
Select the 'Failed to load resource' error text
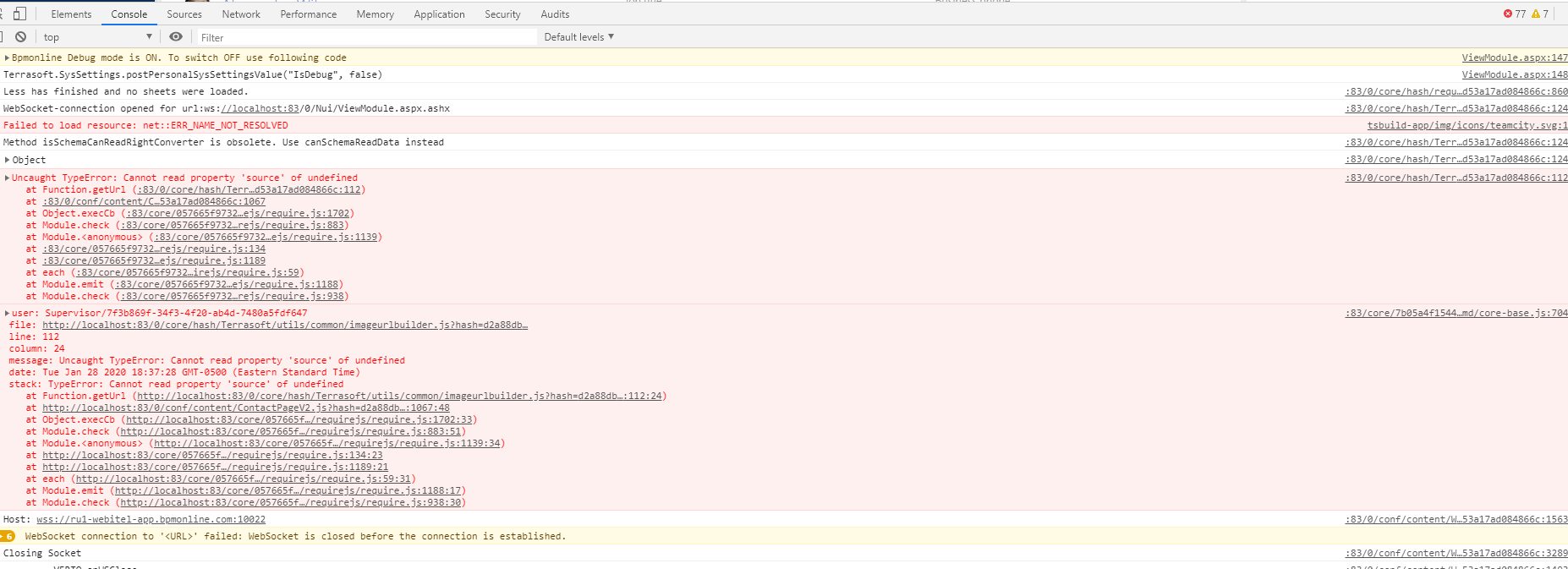click(145, 125)
